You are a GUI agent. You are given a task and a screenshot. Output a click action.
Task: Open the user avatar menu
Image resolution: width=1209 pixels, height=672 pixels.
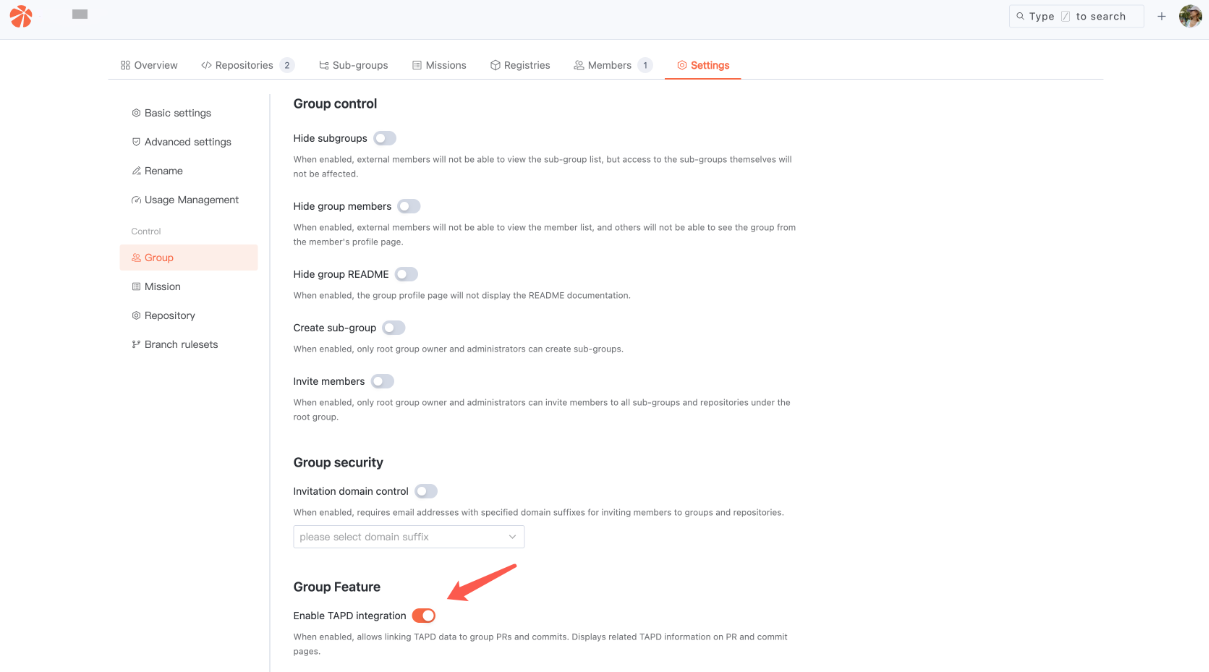coord(1190,16)
